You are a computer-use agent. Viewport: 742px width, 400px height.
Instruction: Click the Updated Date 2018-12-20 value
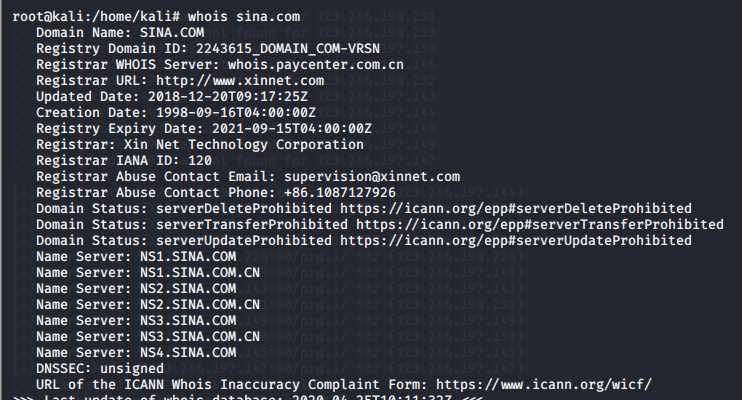(228, 97)
